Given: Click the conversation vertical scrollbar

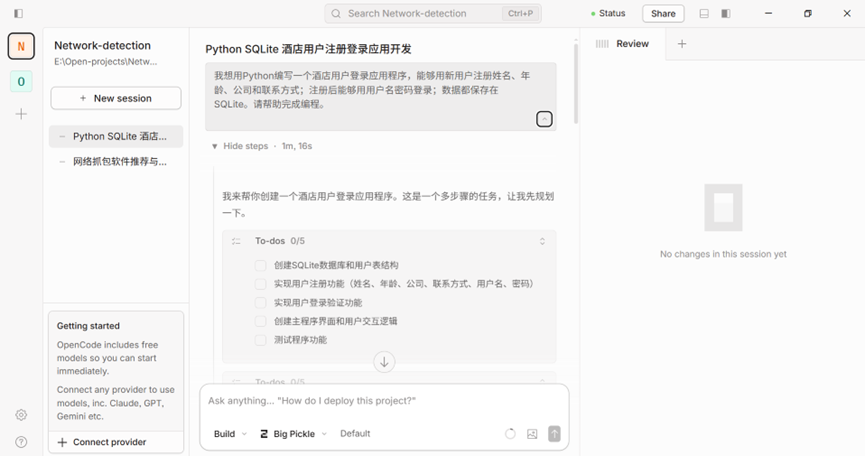Looking at the screenshot, I should click(x=575, y=83).
